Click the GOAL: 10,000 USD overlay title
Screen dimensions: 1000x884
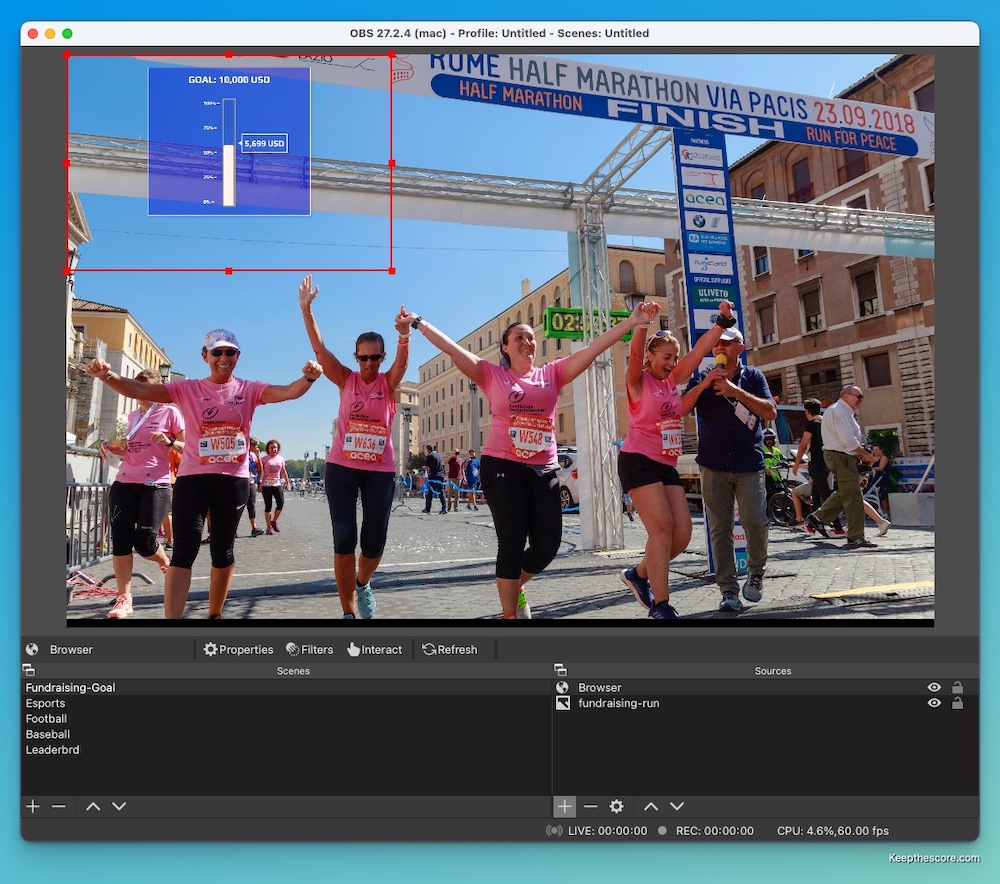tap(229, 80)
